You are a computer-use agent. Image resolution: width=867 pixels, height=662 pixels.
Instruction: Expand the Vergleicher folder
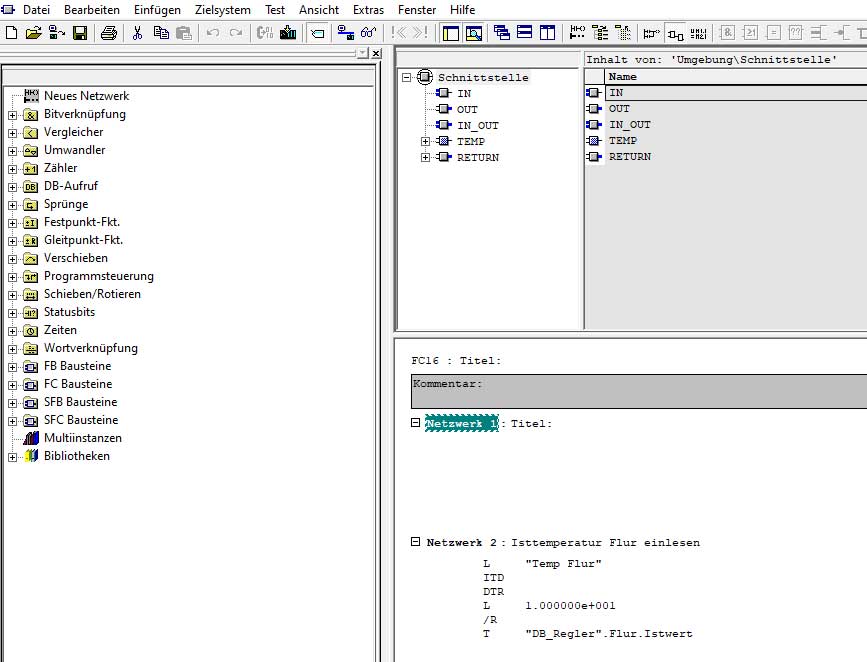point(12,133)
